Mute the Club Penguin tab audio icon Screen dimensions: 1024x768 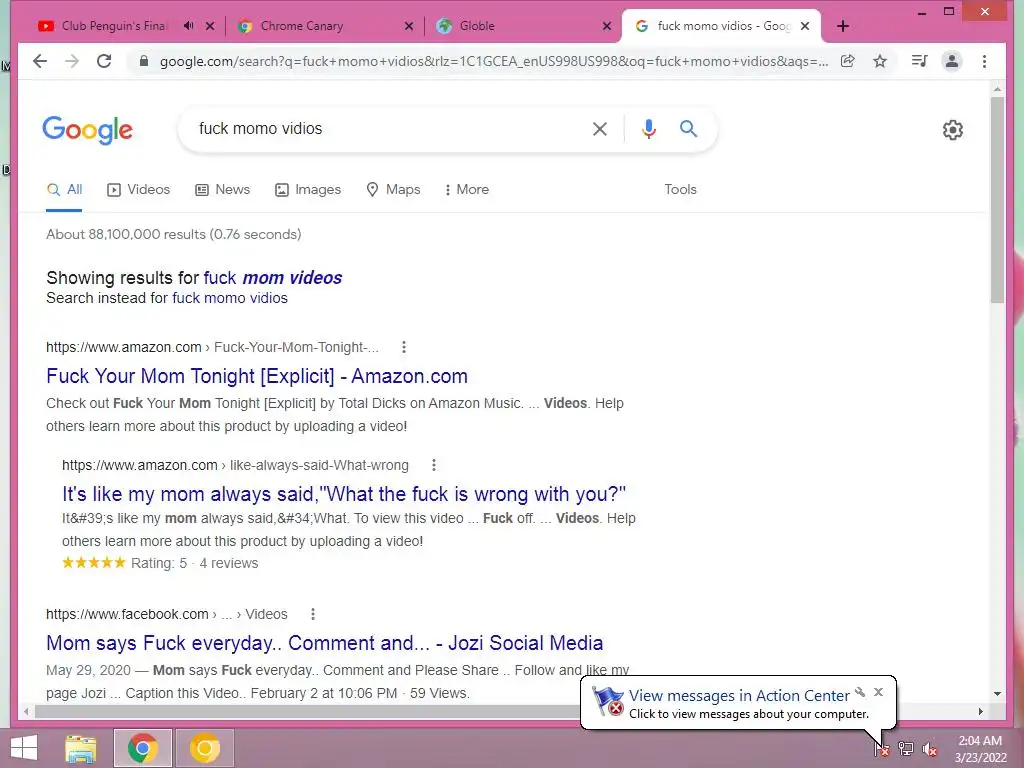click(x=189, y=26)
